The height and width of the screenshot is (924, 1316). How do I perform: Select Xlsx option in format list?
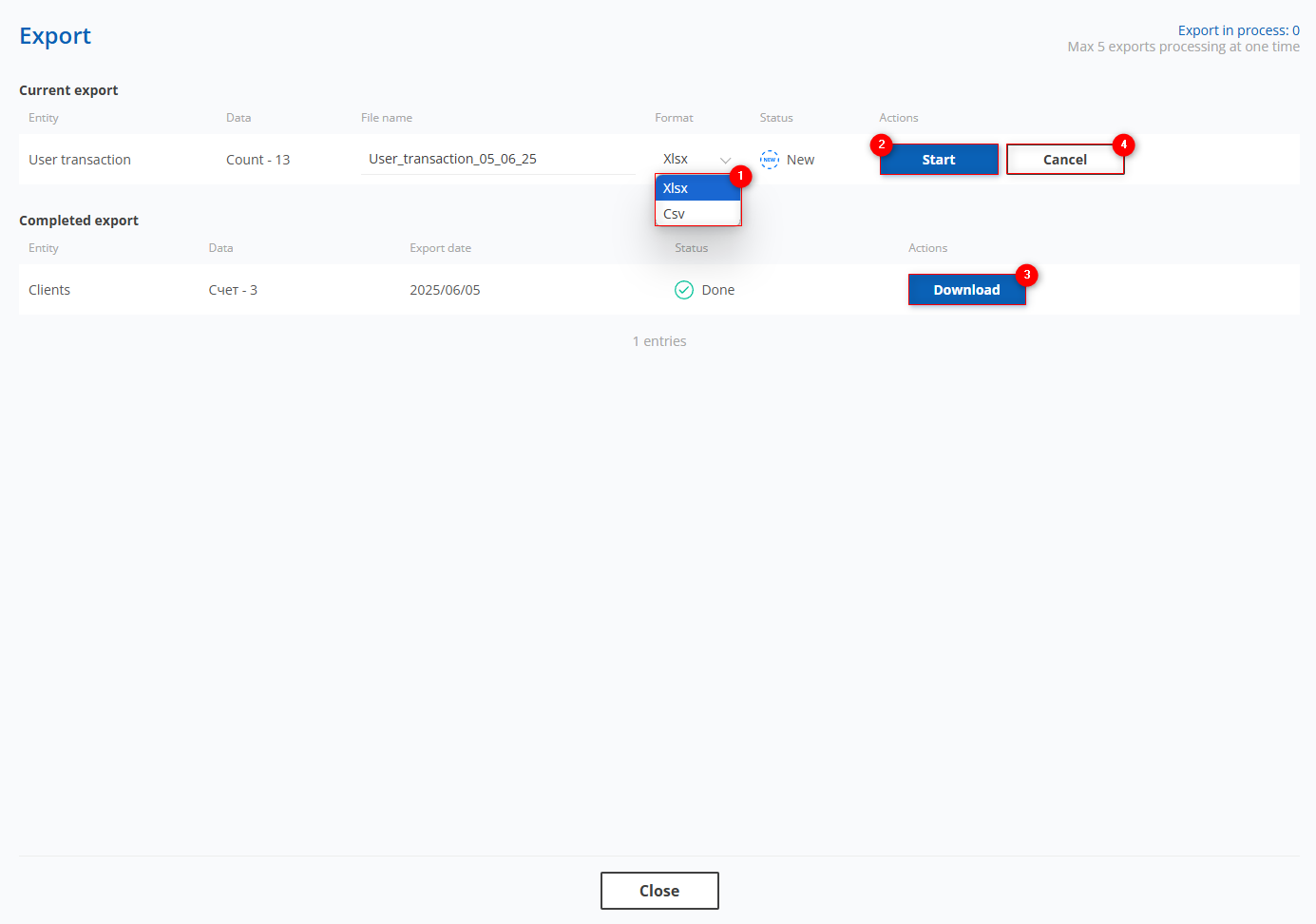[697, 188]
